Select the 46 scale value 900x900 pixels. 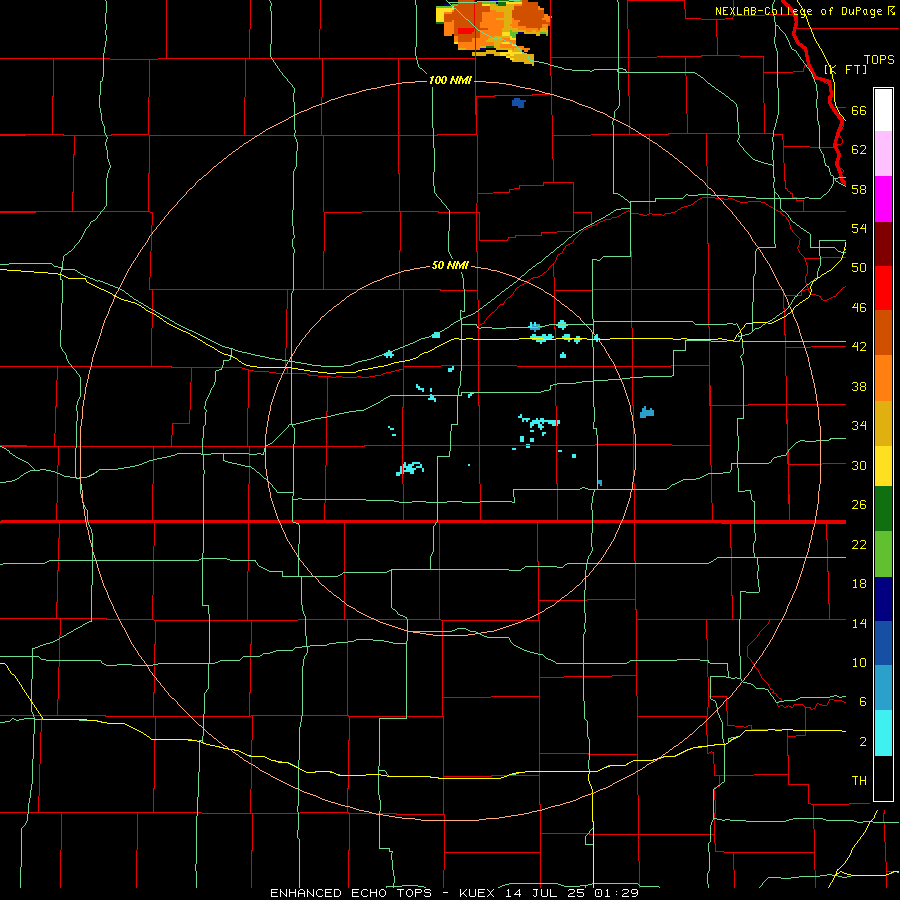click(x=859, y=307)
